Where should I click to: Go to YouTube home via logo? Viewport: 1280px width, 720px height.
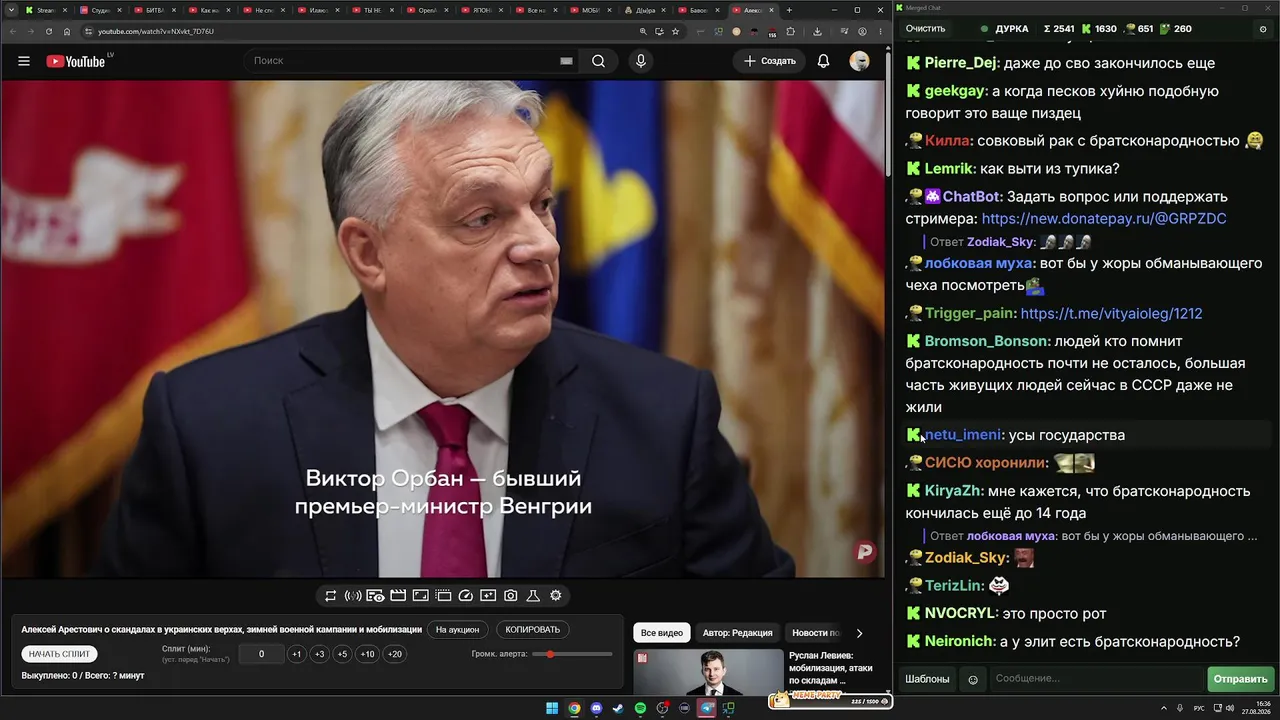[x=76, y=61]
